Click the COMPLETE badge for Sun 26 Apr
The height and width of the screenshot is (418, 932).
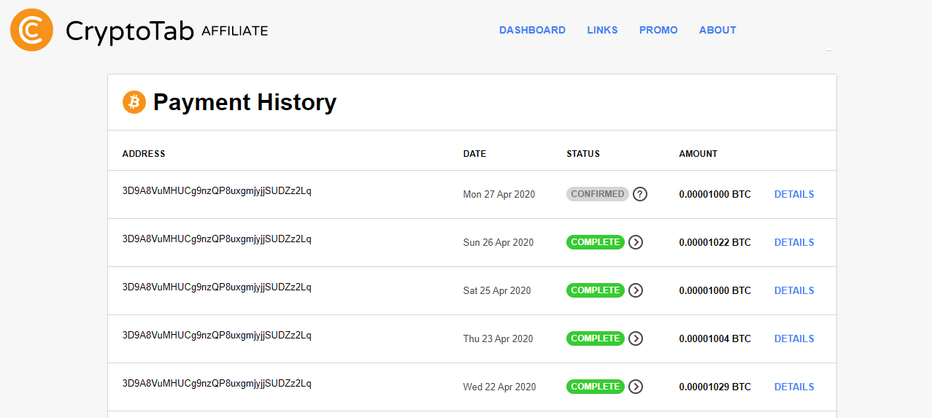[596, 242]
